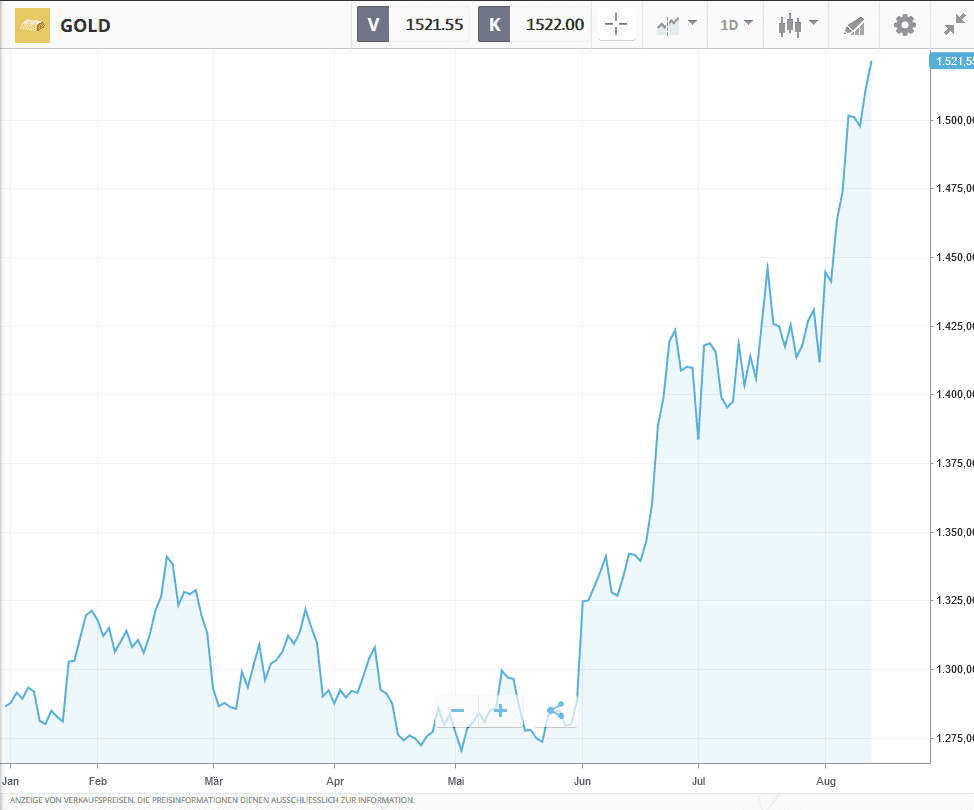Click the current price label 1.521,55
The height and width of the screenshot is (810, 974).
point(953,62)
